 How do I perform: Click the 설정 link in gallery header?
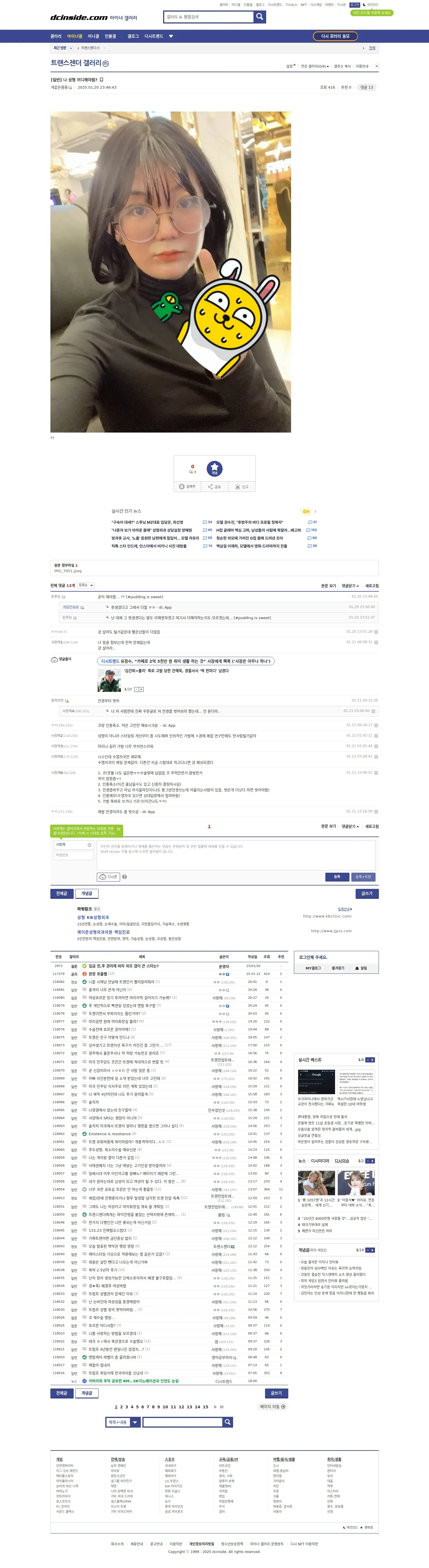pos(290,66)
